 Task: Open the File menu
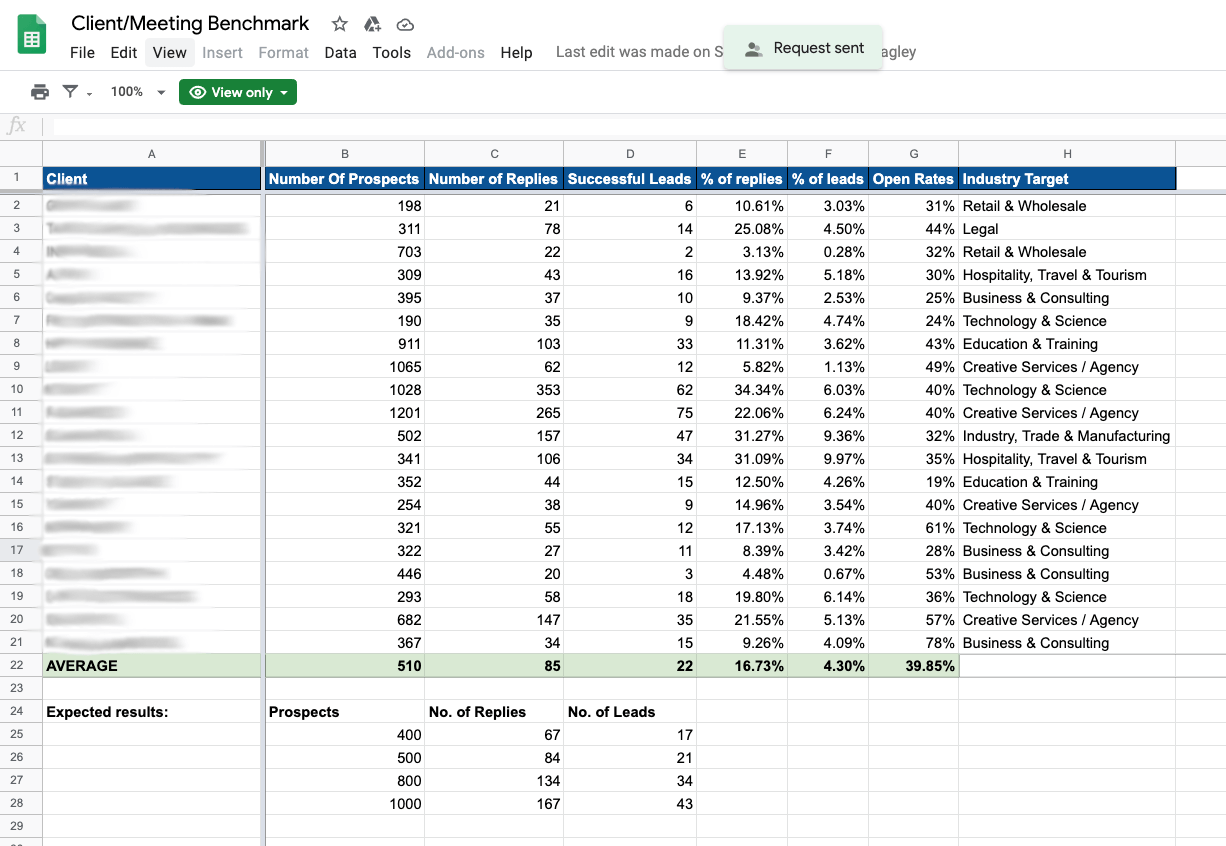click(83, 53)
